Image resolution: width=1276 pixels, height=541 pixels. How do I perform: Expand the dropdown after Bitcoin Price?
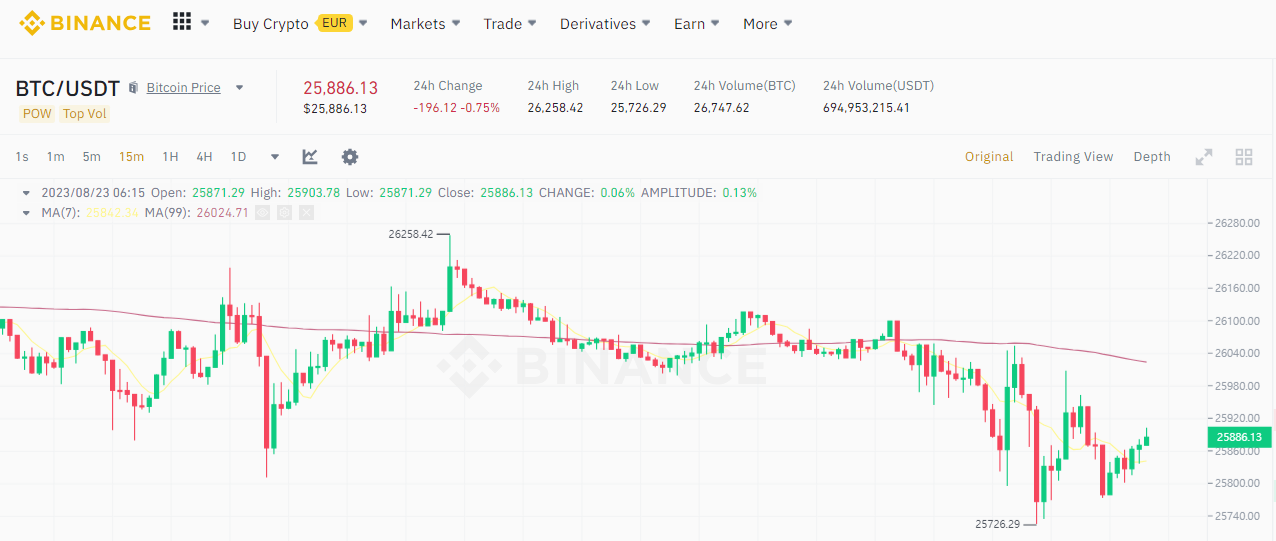(239, 87)
